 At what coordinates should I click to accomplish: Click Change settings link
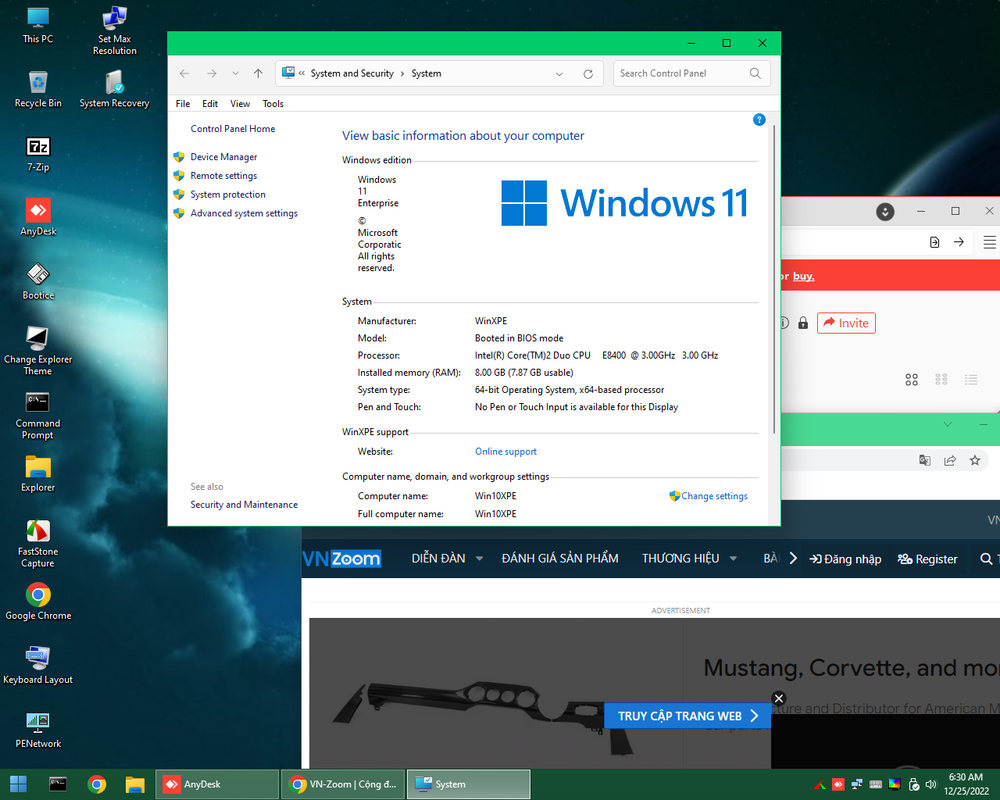[x=714, y=496]
